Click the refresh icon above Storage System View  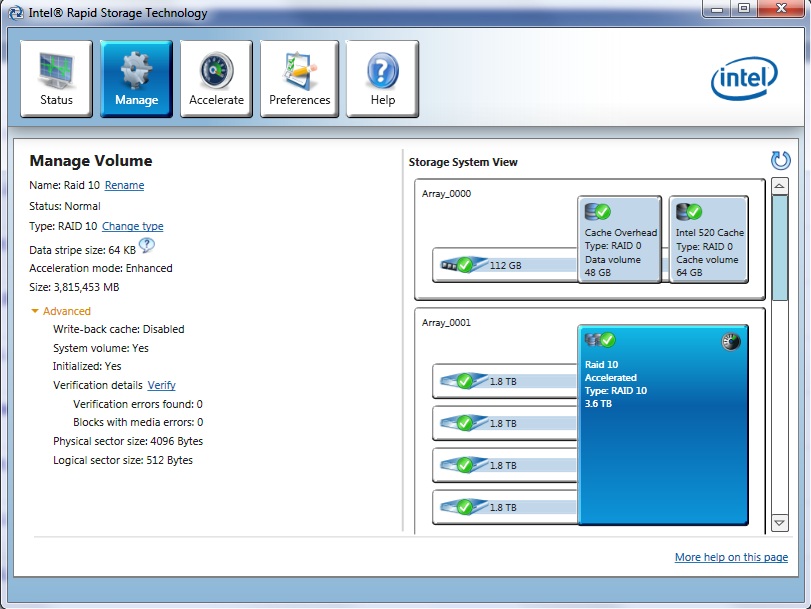click(x=780, y=160)
